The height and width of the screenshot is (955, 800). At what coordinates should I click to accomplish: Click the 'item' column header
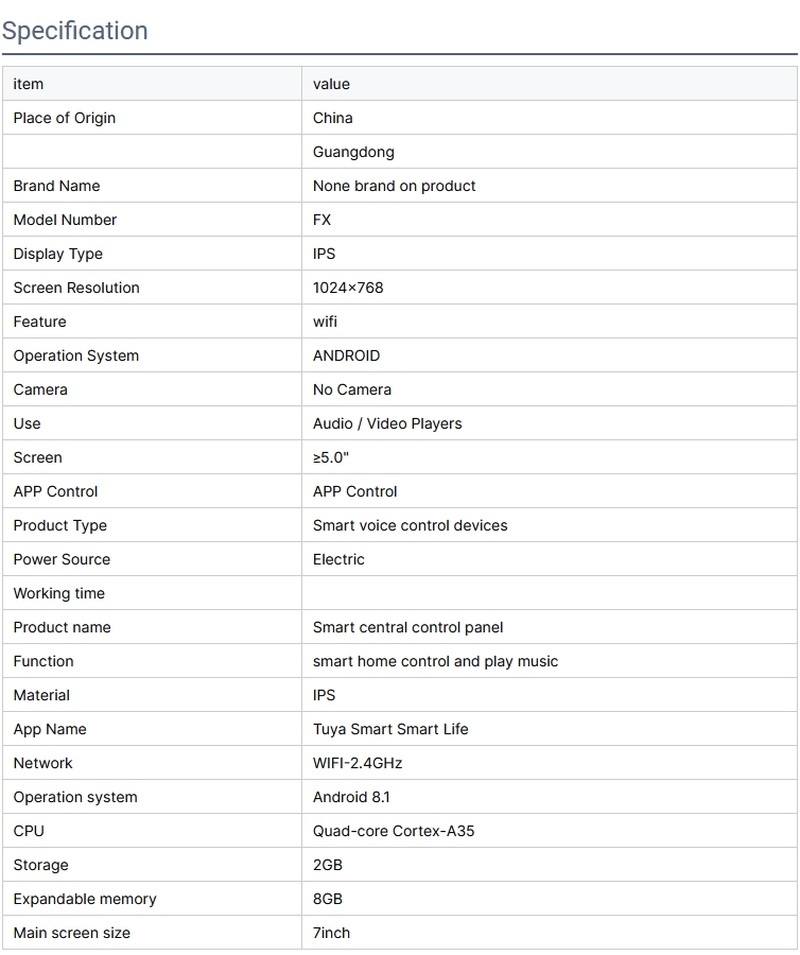pyautogui.click(x=28, y=84)
